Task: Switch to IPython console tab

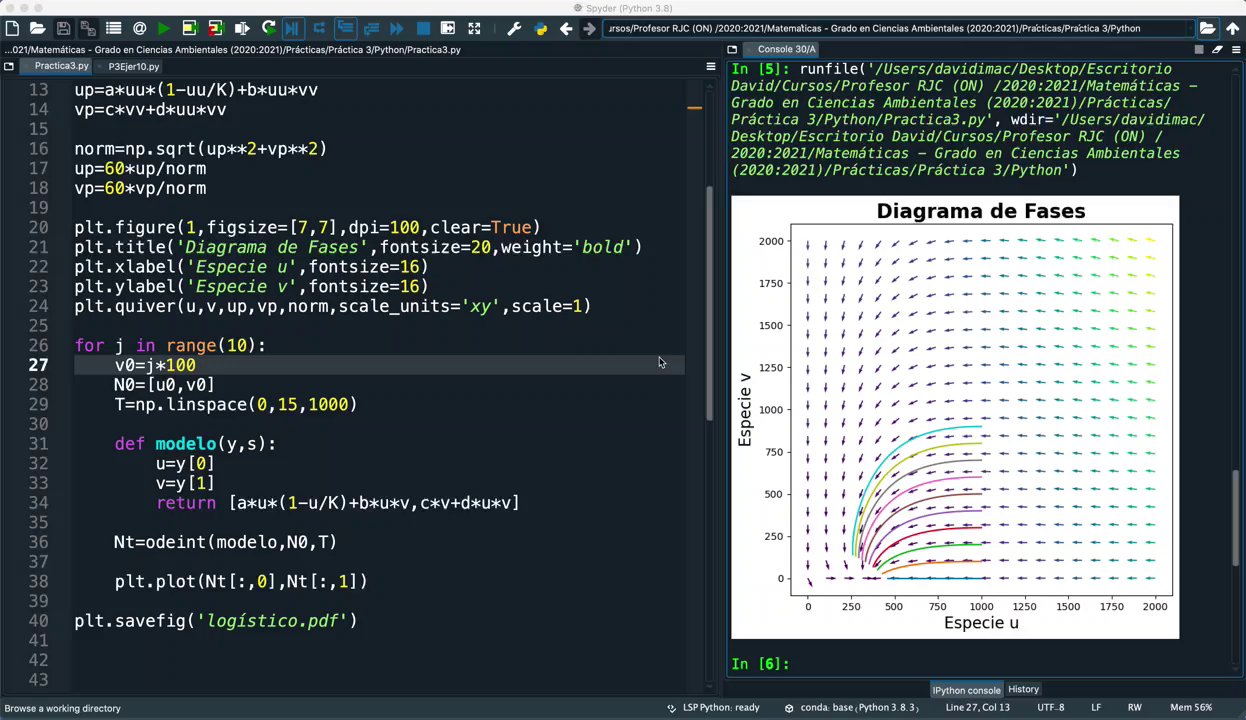Action: point(966,690)
